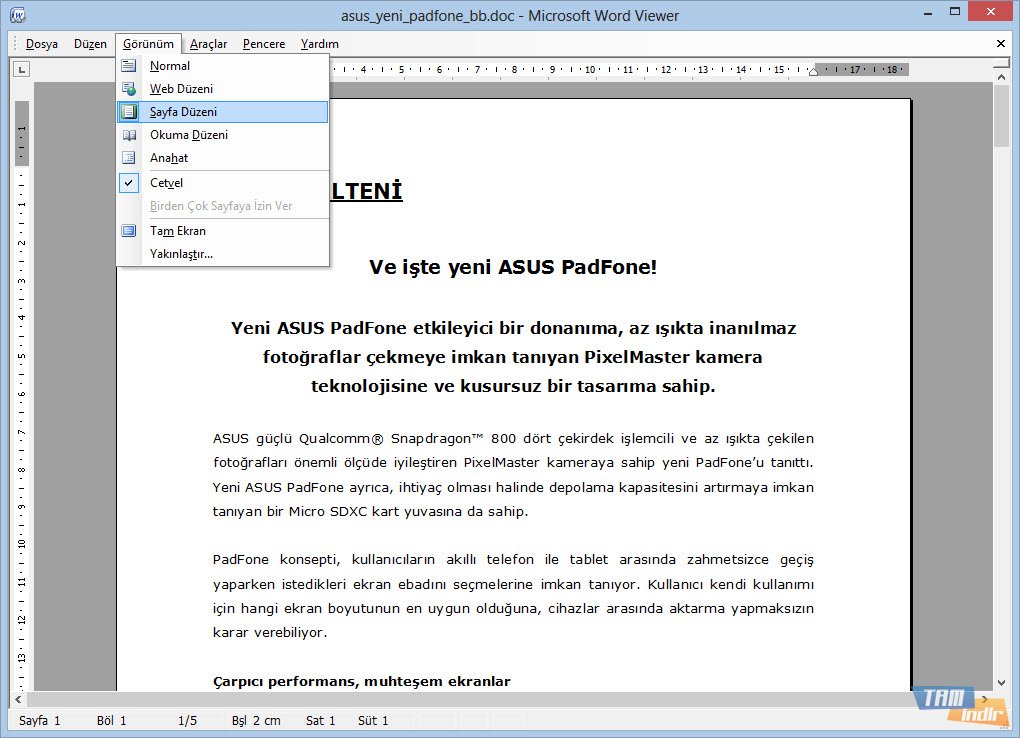Click the vertical scrollbar up arrow
This screenshot has height=738, width=1020.
[1001, 77]
